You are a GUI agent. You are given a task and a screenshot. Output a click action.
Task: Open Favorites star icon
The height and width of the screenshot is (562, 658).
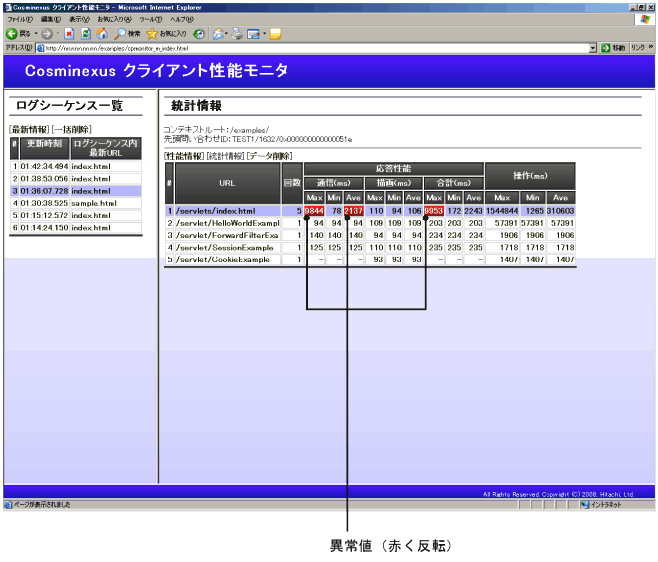152,34
